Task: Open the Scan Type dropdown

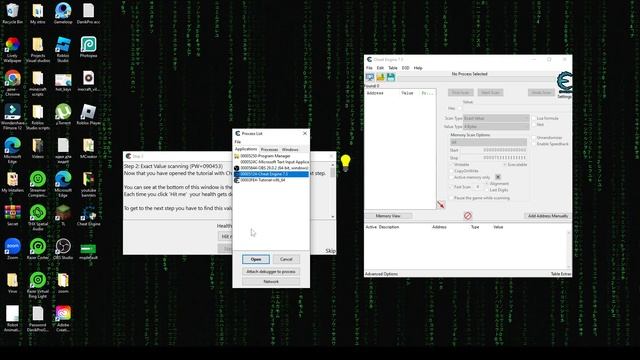Action: click(496, 118)
